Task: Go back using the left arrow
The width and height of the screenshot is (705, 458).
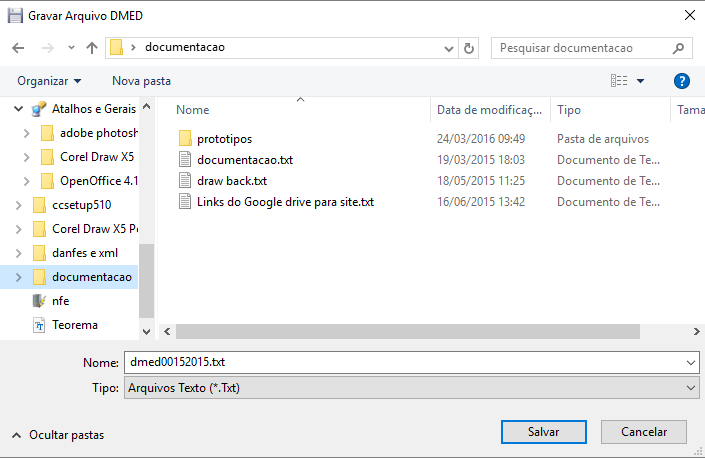Action: coord(18,48)
